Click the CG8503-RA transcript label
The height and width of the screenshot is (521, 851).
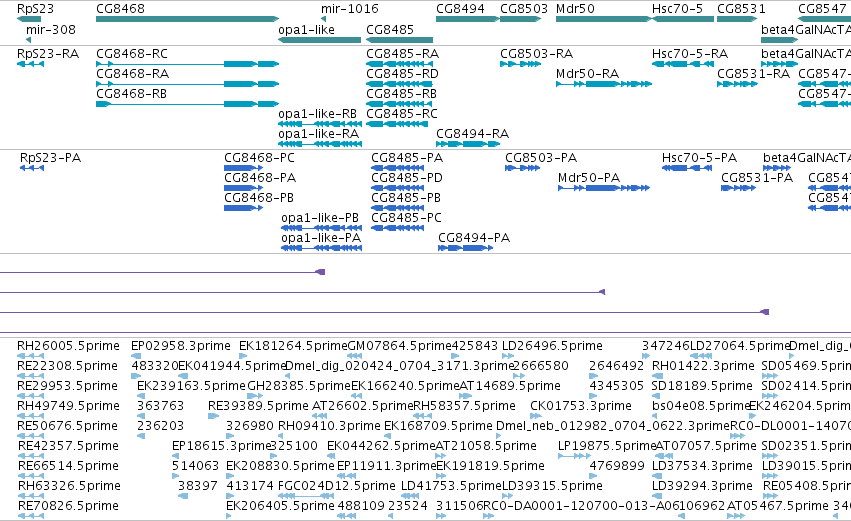tap(537, 54)
